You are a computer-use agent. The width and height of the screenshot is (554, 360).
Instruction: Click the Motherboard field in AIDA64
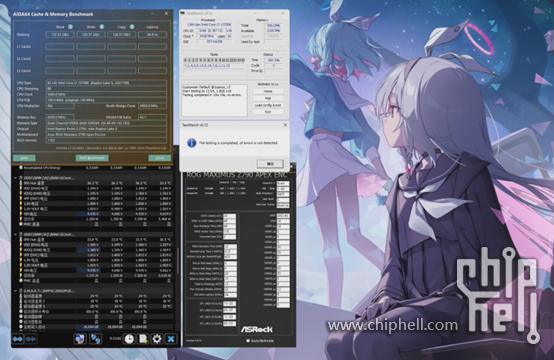pos(106,135)
